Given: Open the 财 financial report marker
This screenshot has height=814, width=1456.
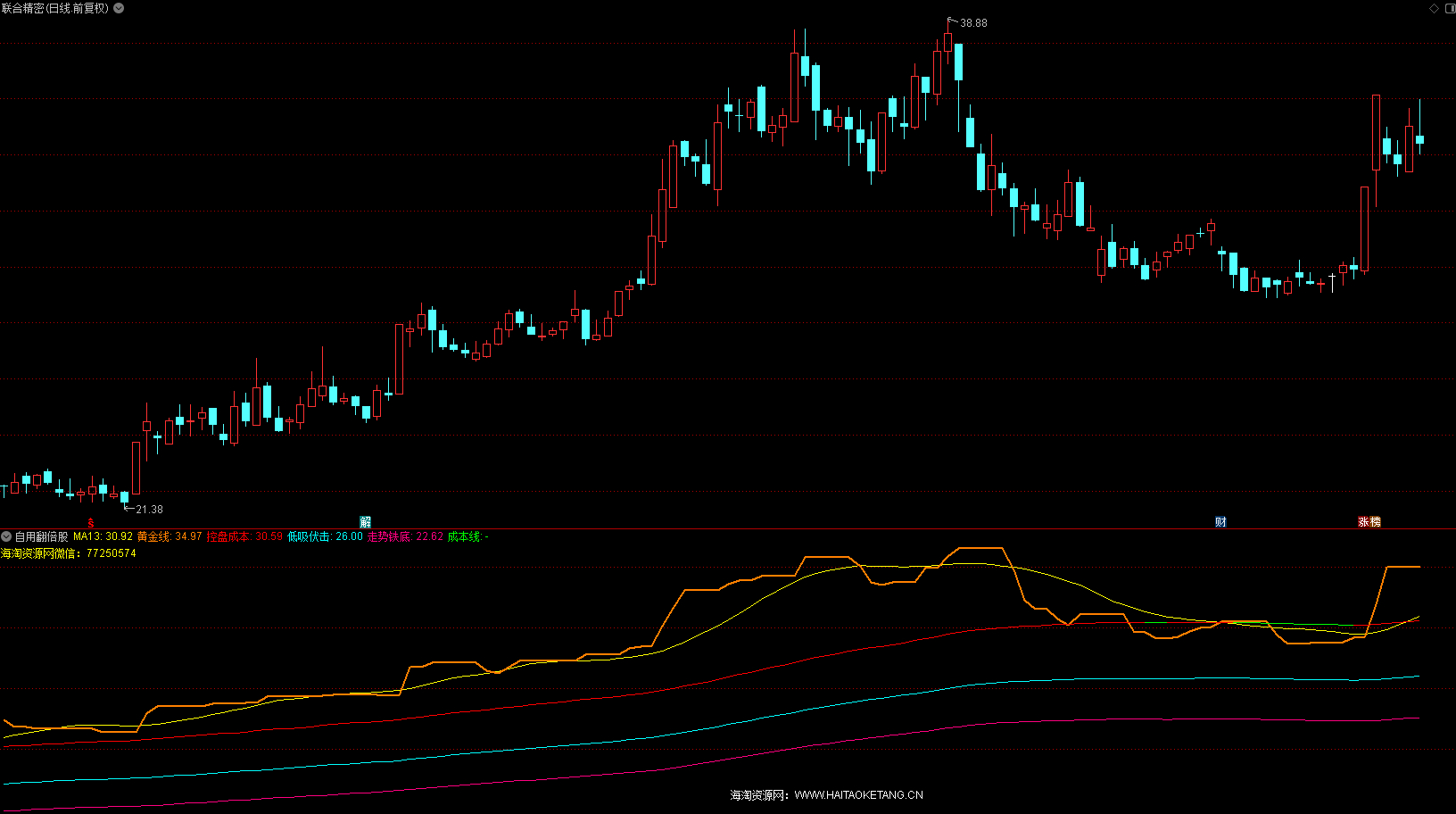Looking at the screenshot, I should click(x=1220, y=522).
